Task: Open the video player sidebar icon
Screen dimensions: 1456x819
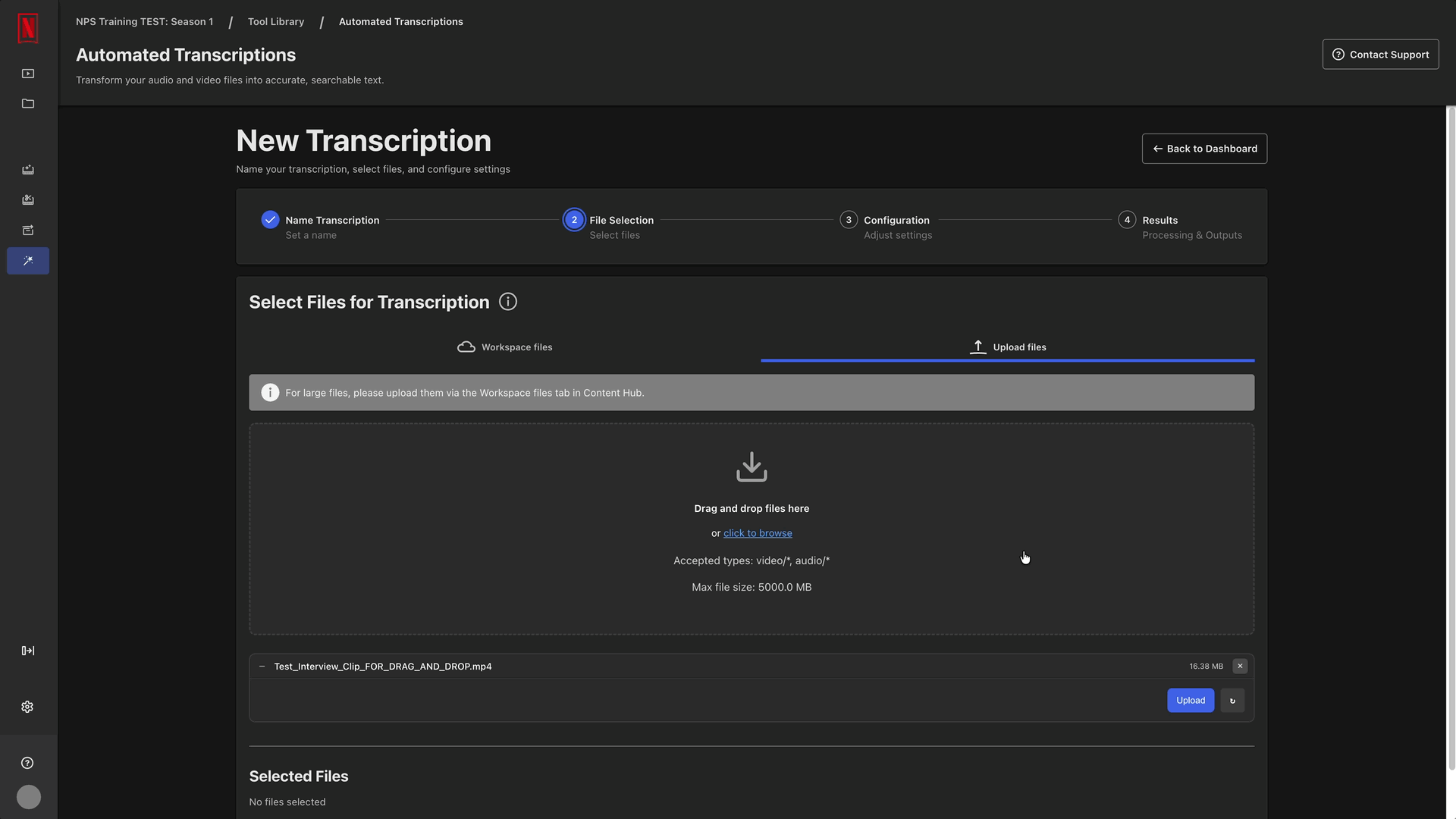Action: (28, 74)
